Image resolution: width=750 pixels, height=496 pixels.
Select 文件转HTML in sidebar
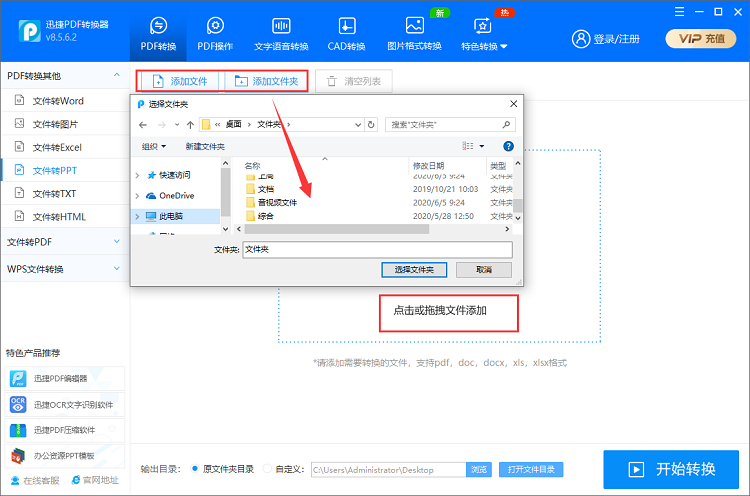[65, 217]
